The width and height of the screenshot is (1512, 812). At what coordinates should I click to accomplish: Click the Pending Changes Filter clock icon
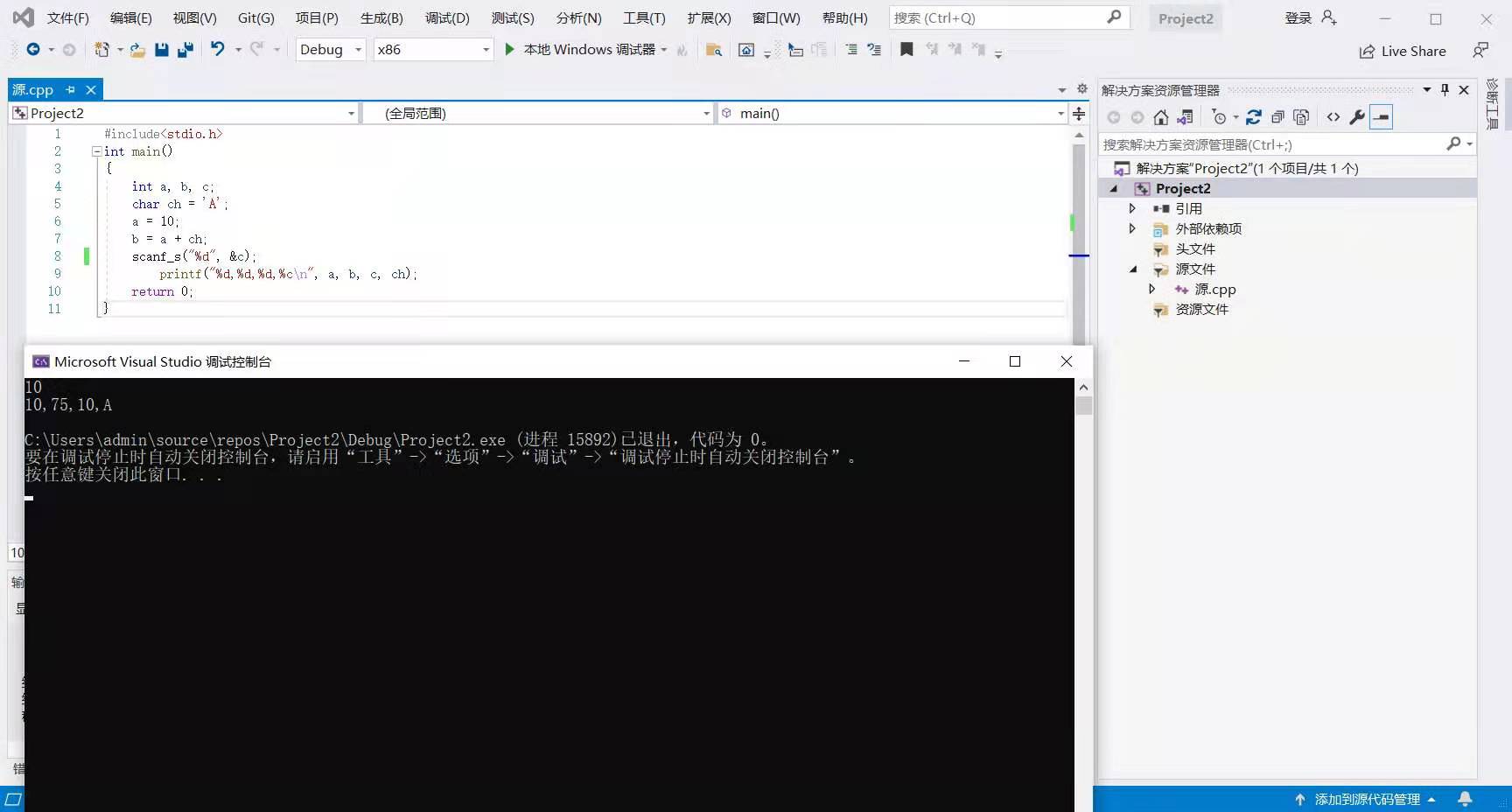click(x=1219, y=117)
